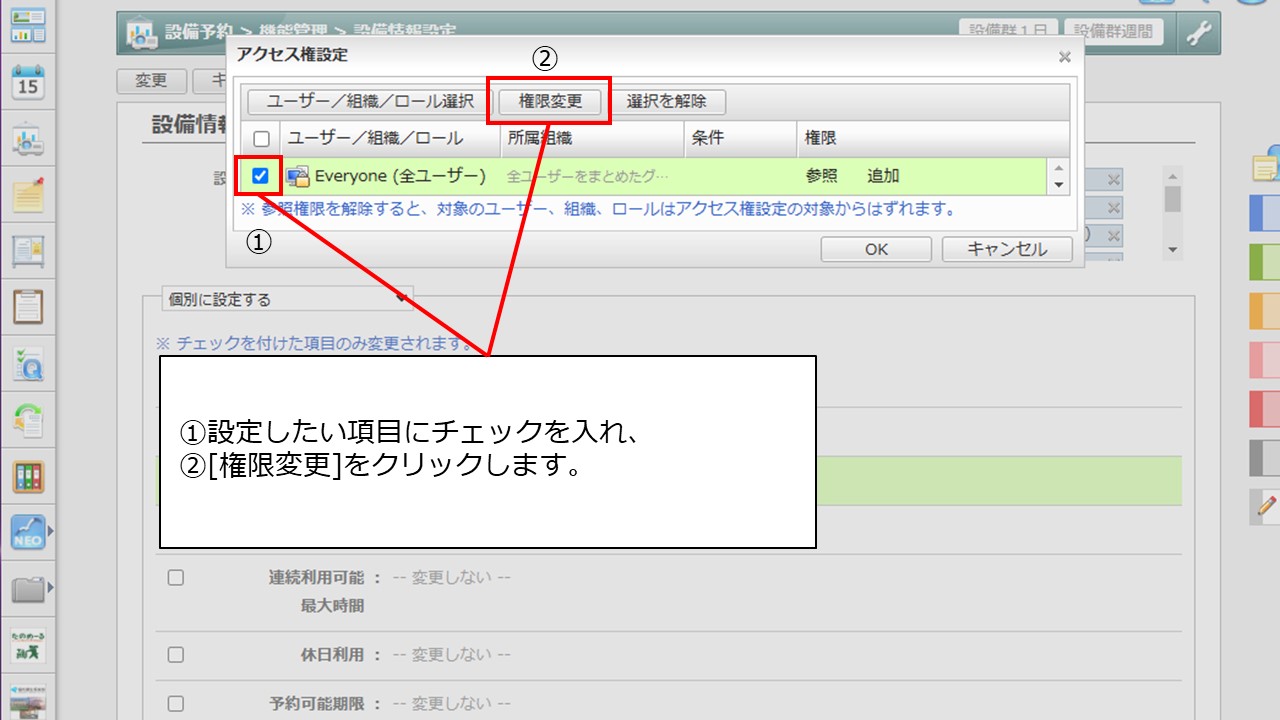Click the document search icon in sidebar

(x=28, y=365)
